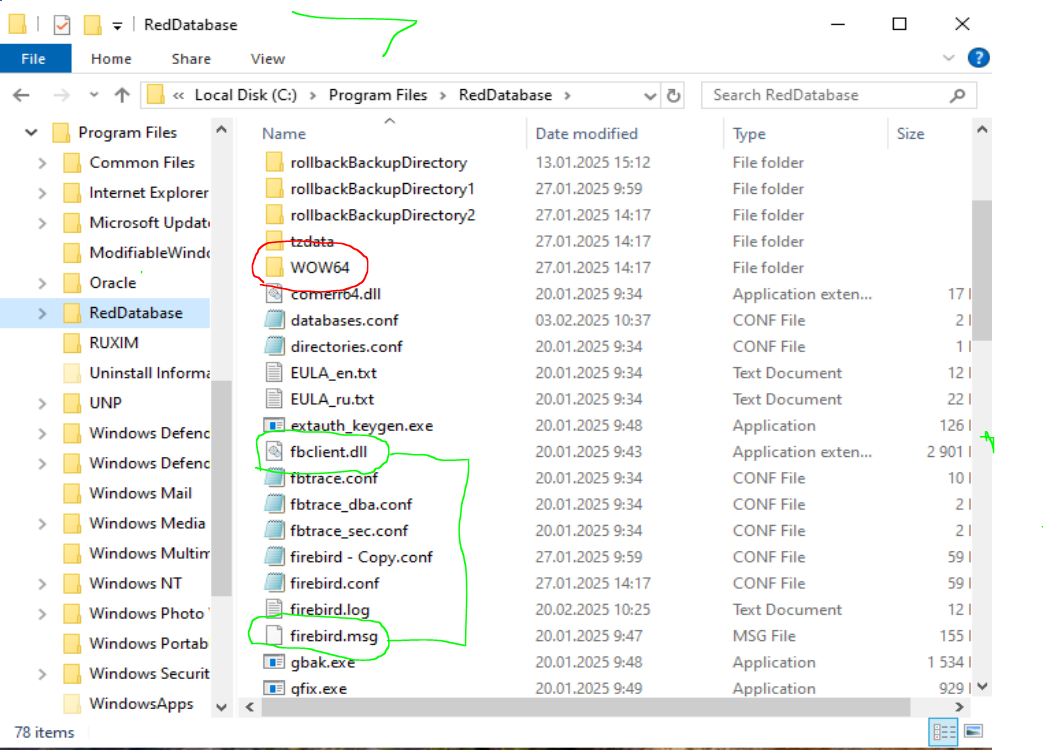Select the rollbackBackupDirectory folder icon
Viewport: 1043px width, 750px height.
tap(274, 162)
